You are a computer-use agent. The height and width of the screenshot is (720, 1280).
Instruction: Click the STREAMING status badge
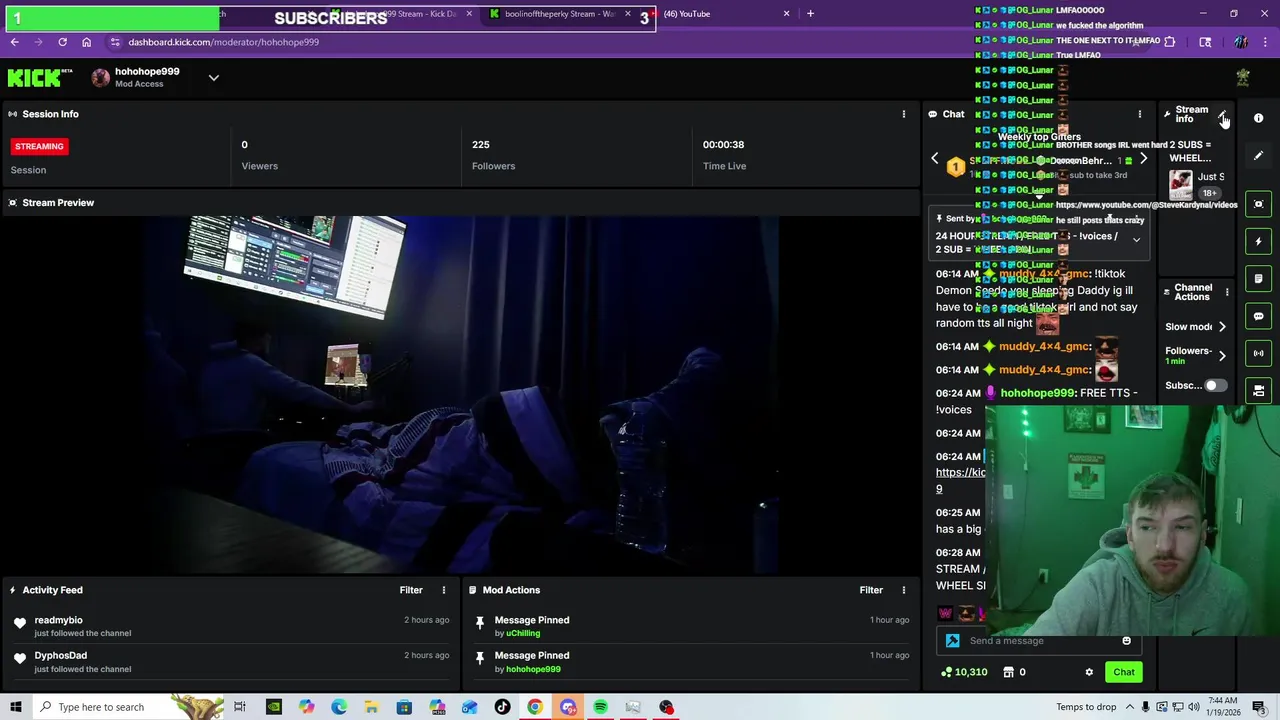click(39, 146)
